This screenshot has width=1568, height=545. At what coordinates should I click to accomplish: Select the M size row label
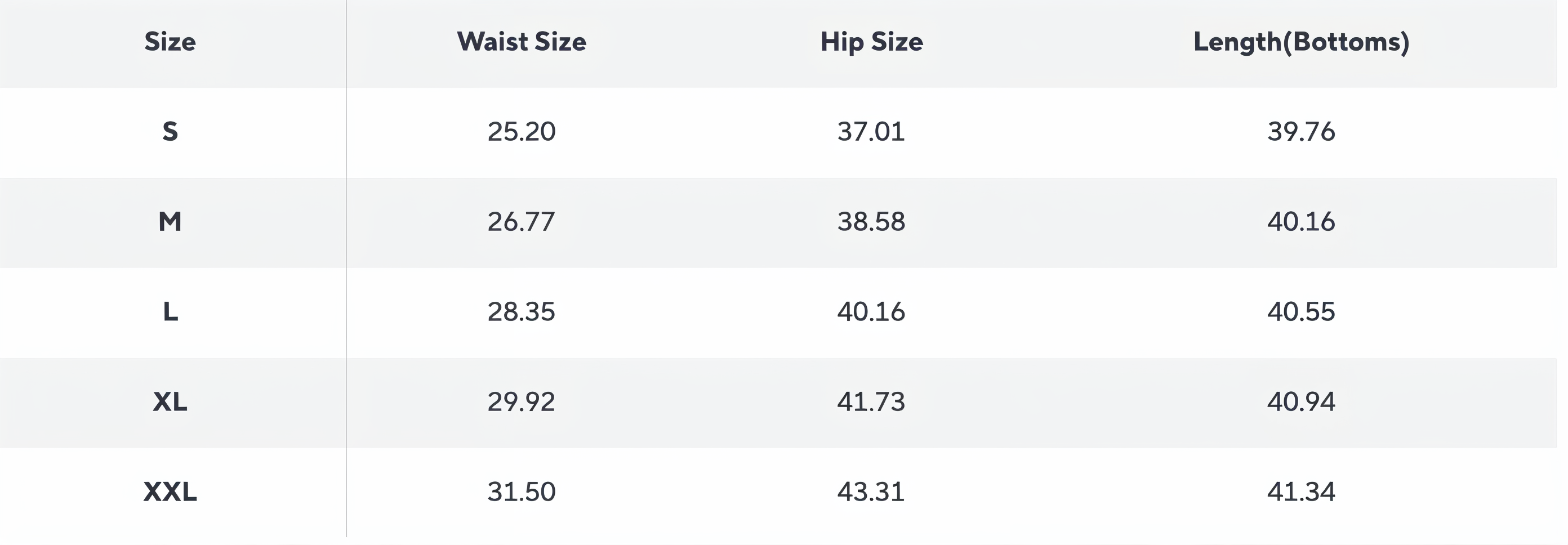170,221
